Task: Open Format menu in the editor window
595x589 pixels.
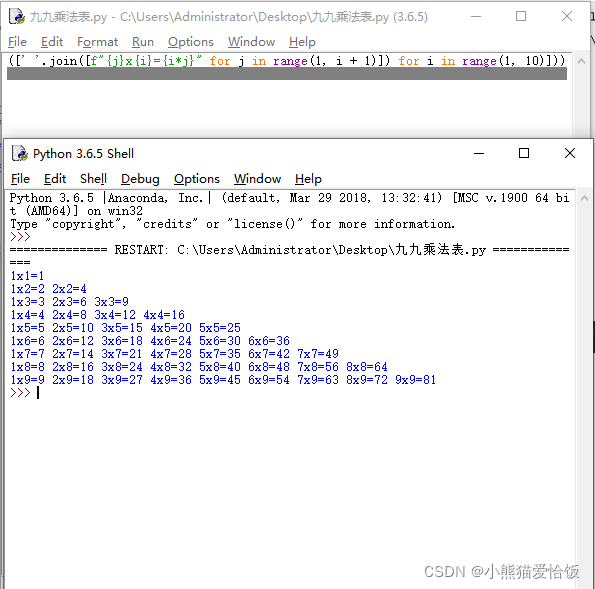Action: click(x=97, y=42)
